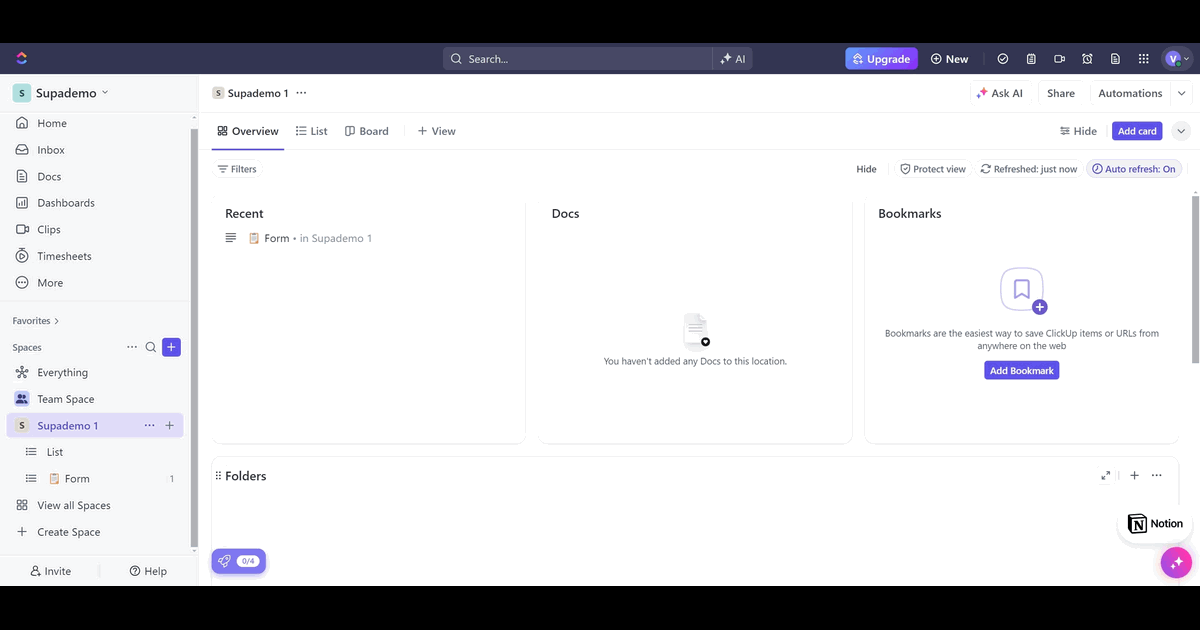Open the recent Form in Supademo 1
The image size is (1200, 630).
click(310, 238)
